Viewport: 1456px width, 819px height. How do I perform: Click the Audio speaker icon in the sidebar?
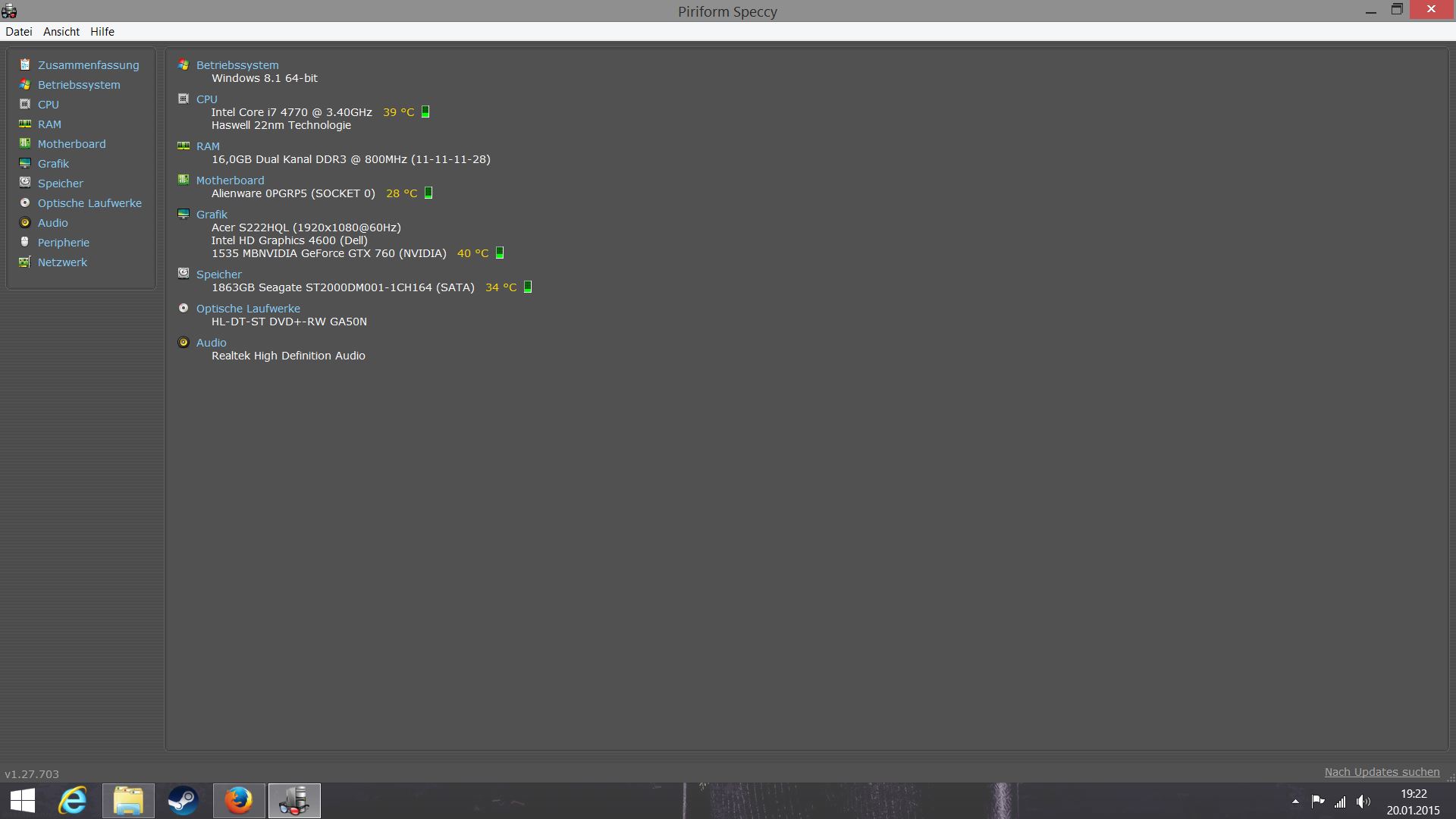click(x=25, y=223)
